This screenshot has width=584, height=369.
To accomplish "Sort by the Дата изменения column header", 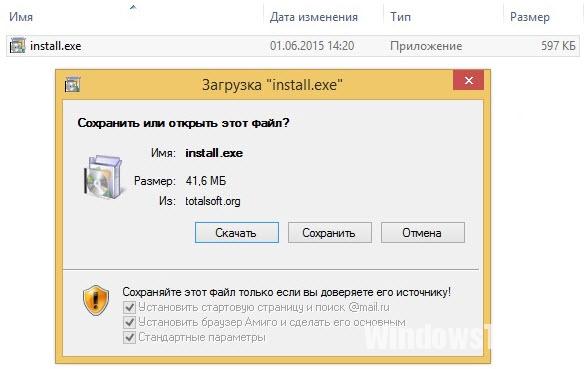I will coord(314,17).
